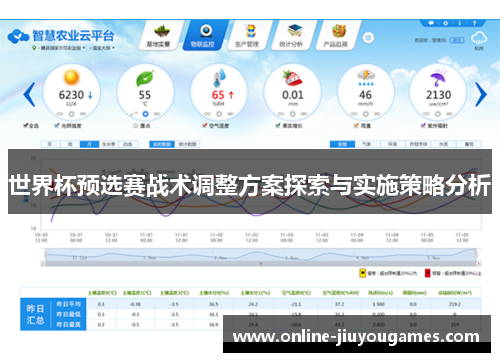This screenshot has height=362, width=500.
Task: Open the 杭州 weather cloud icon
Action: tap(479, 38)
